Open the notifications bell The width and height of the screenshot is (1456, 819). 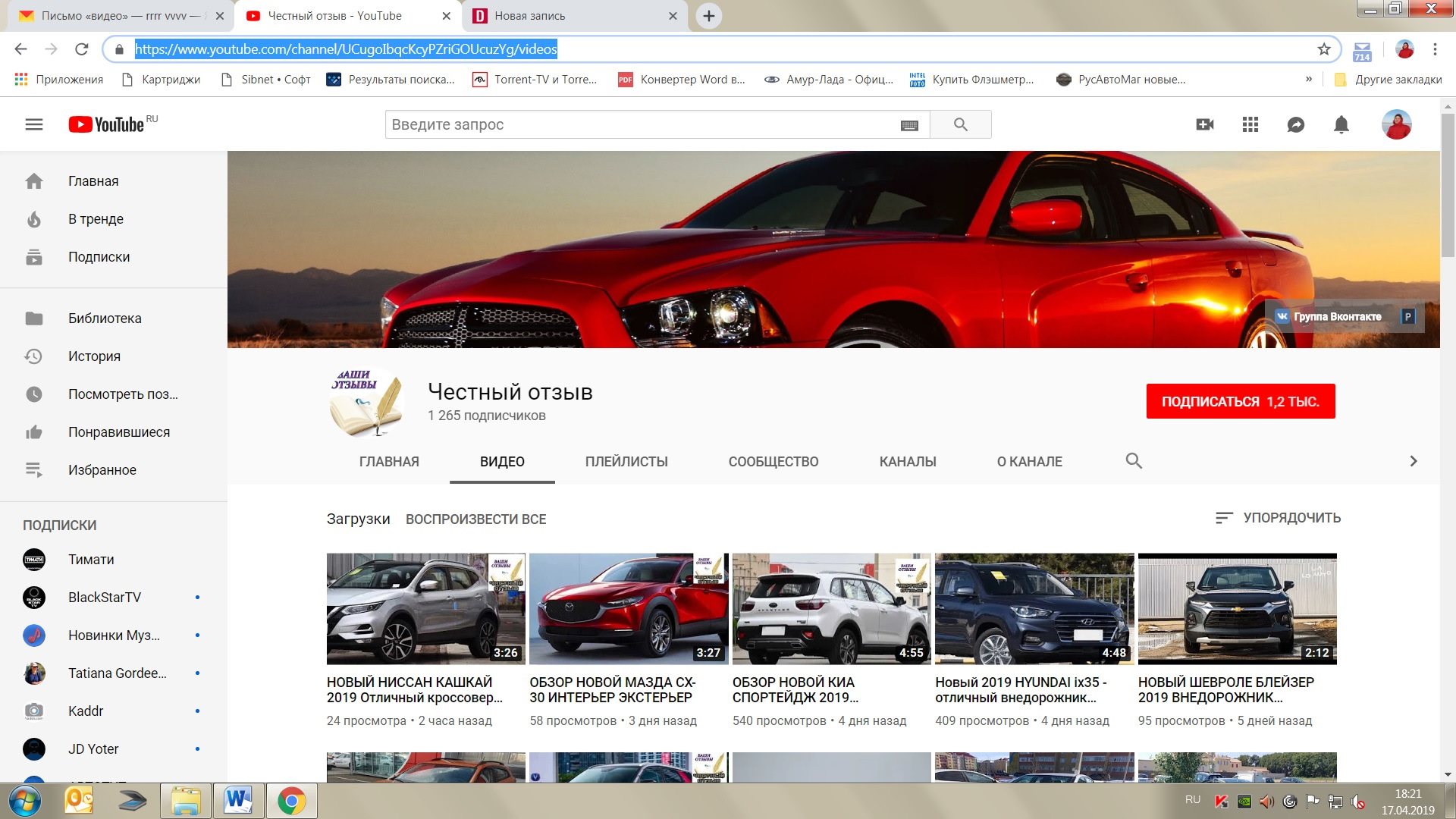coord(1341,124)
